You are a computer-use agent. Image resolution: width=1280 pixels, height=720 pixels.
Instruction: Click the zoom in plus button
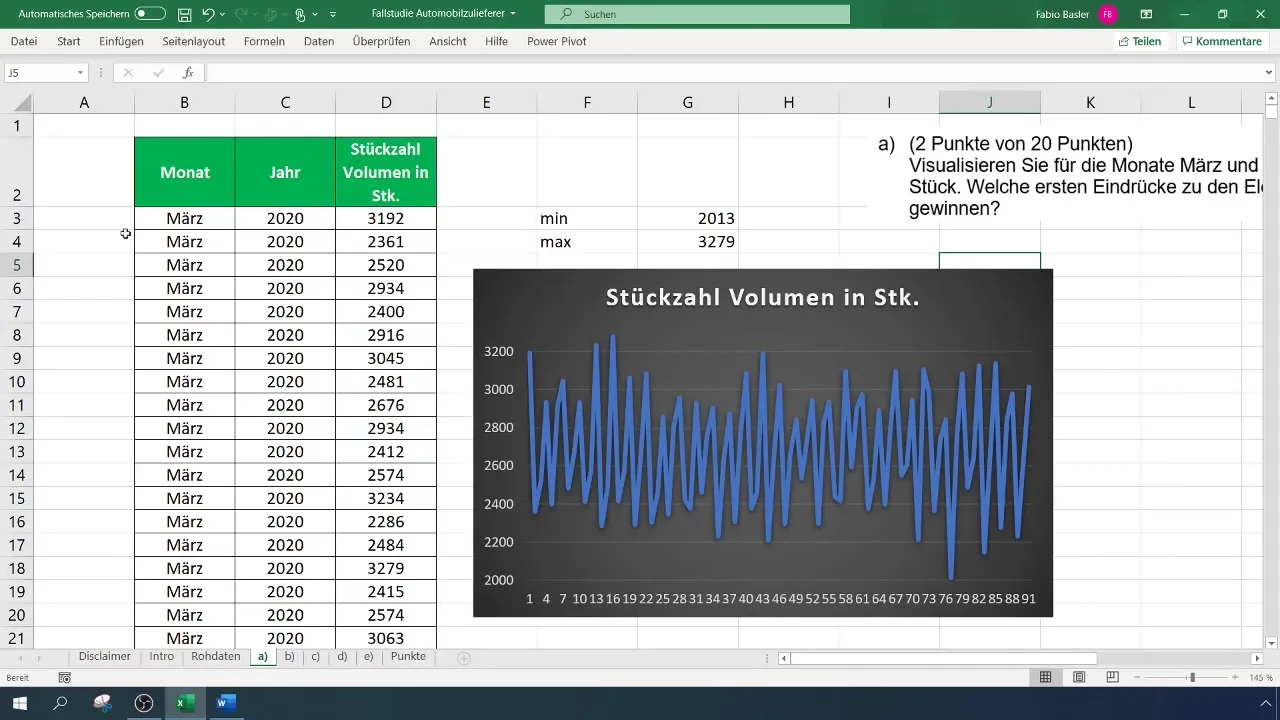point(1236,677)
